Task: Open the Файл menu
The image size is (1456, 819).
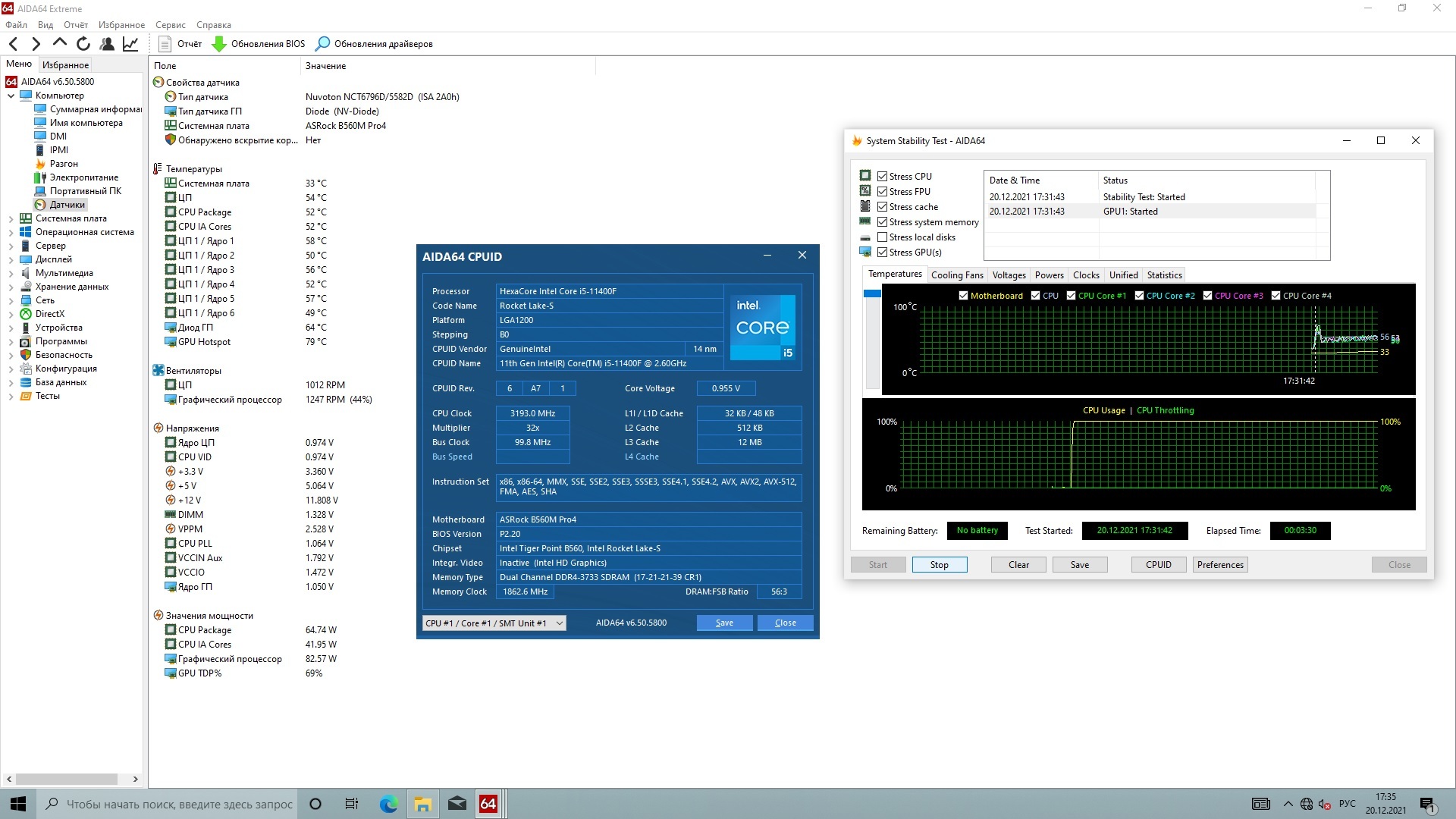Action: click(16, 25)
